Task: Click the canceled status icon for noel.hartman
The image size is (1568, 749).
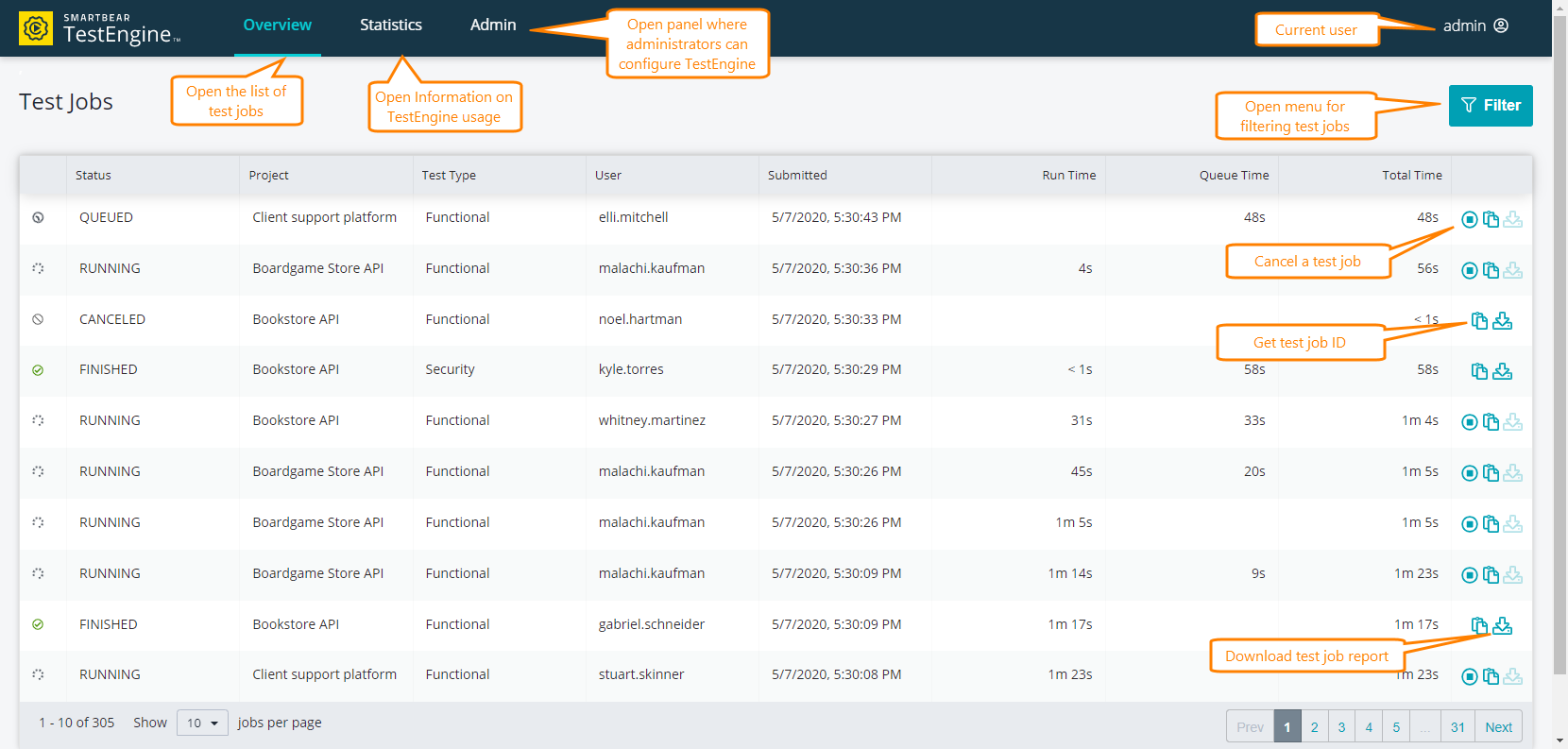Action: click(38, 319)
